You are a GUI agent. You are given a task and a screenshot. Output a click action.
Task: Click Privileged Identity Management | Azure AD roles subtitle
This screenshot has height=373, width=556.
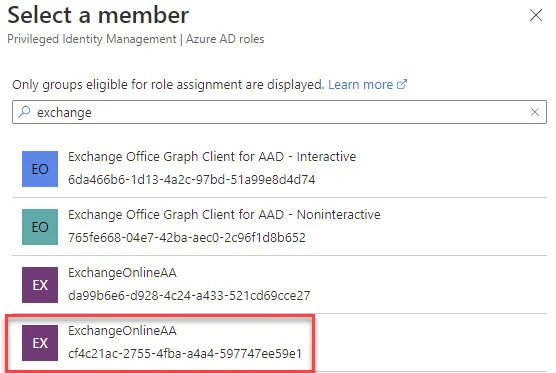coord(136,39)
